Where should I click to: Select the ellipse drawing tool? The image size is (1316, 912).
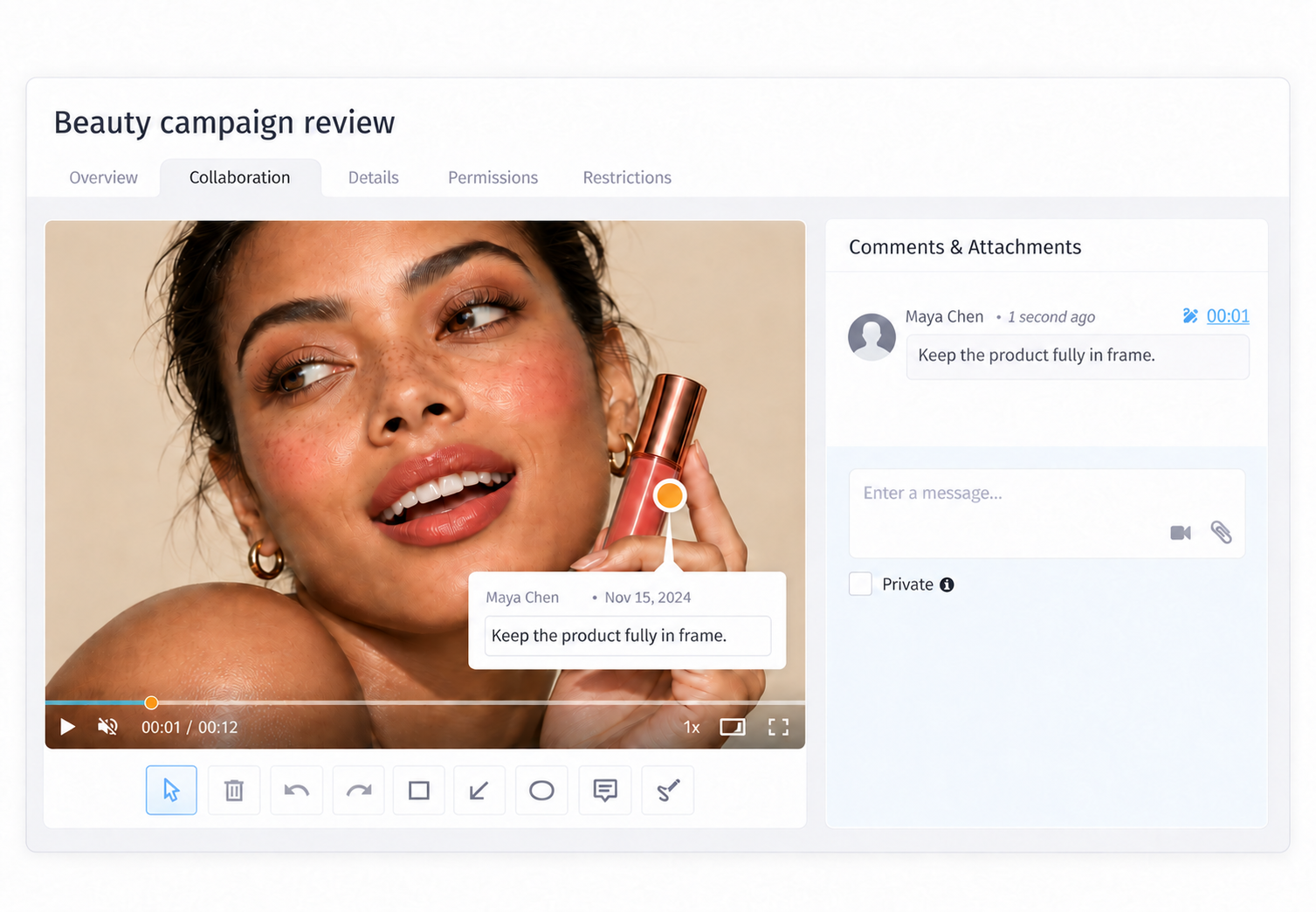pos(541,790)
